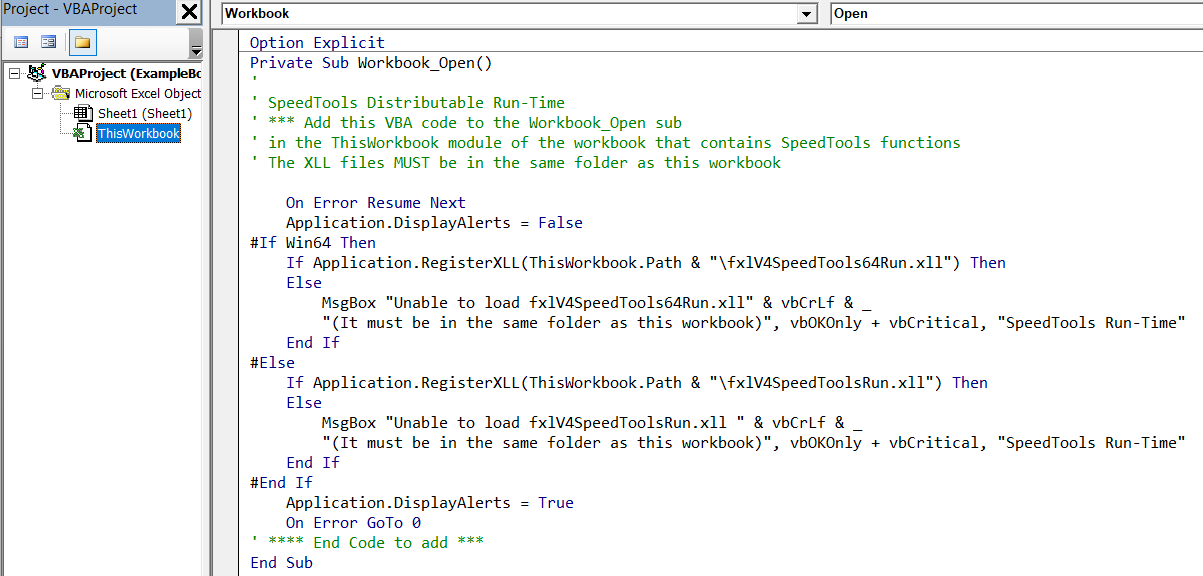This screenshot has width=1203, height=576.
Task: Select ThisWorkbook in project tree
Action: click(138, 134)
